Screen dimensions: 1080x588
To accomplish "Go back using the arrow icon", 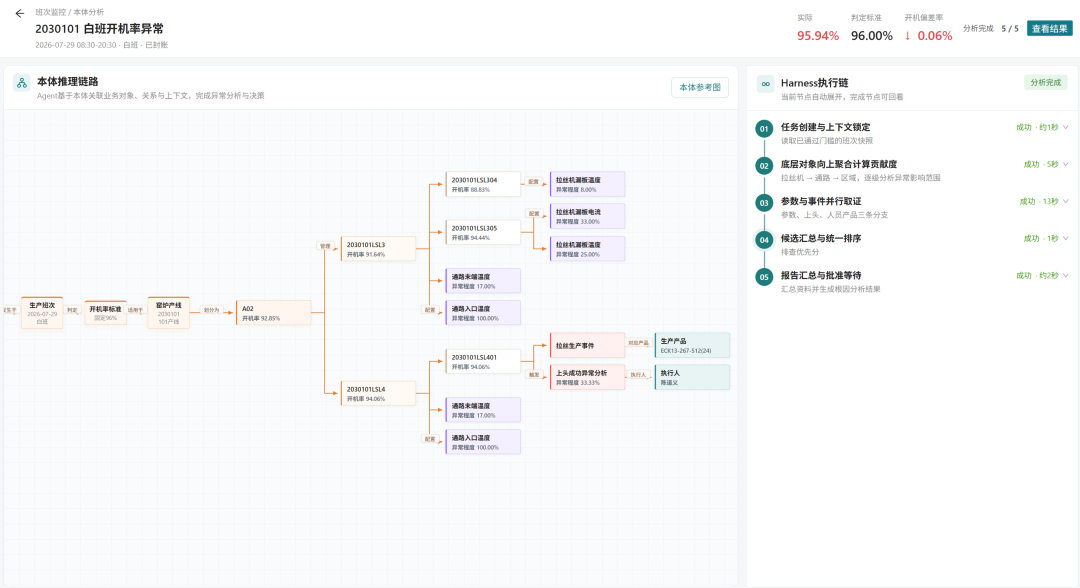I will click(19, 13).
